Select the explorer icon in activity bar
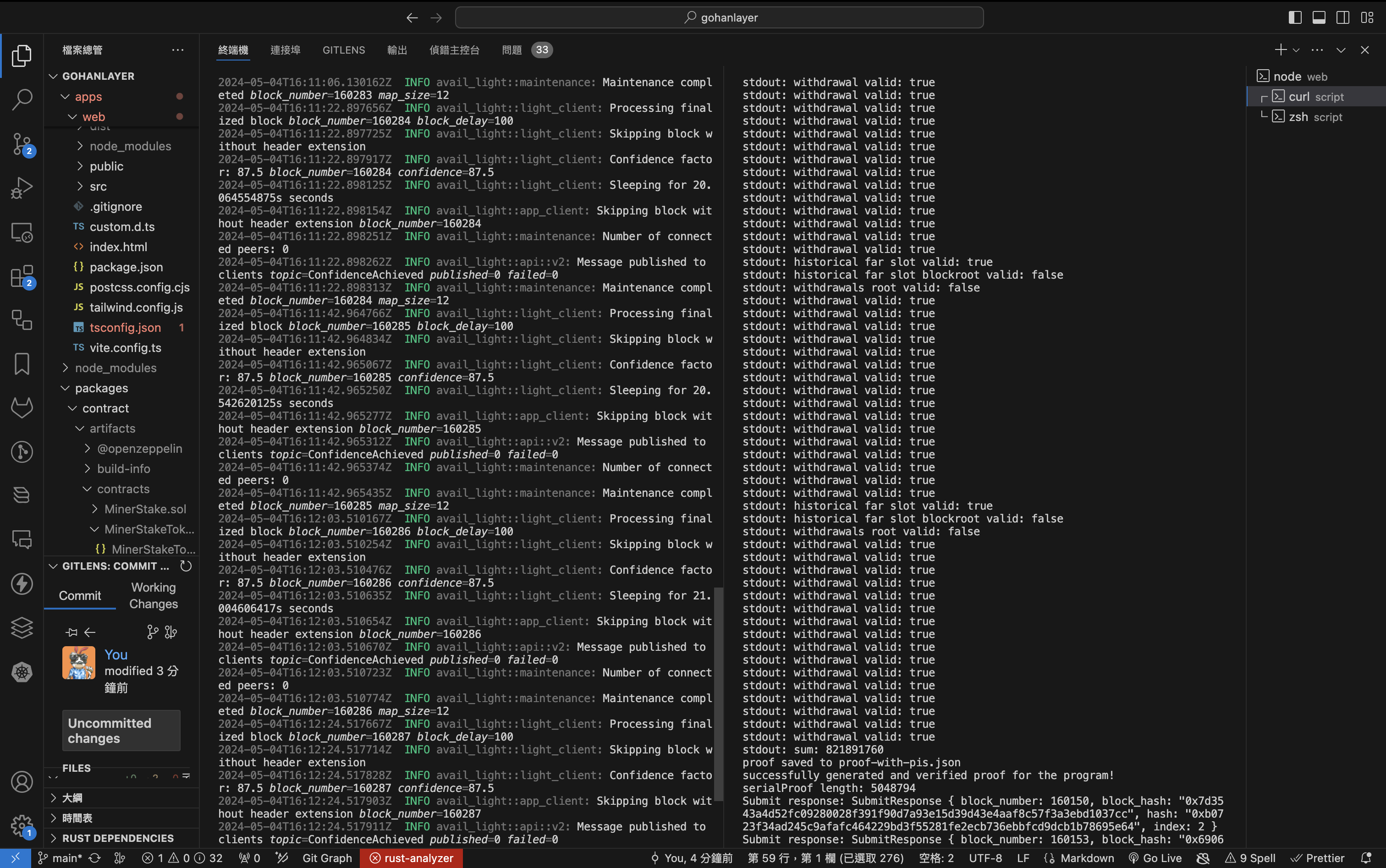1386x868 pixels. [x=22, y=55]
